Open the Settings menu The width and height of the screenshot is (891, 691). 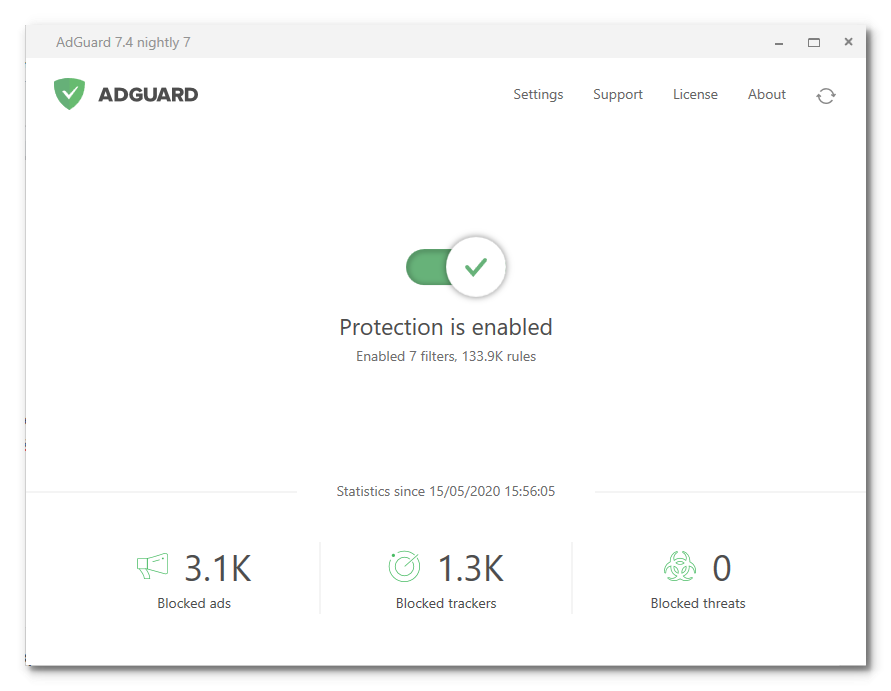pyautogui.click(x=538, y=94)
